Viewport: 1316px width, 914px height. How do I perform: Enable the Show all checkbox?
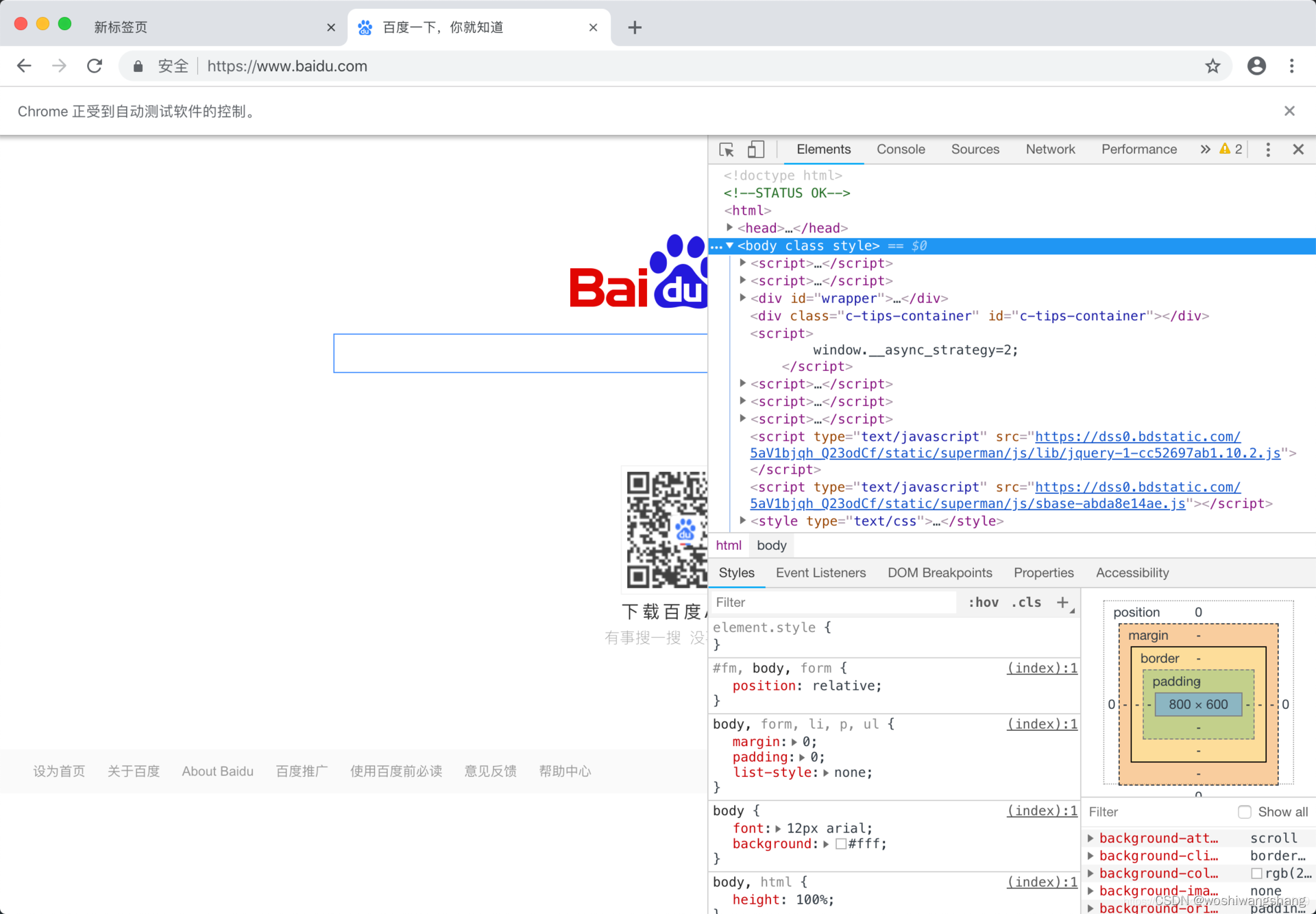pos(1245,812)
